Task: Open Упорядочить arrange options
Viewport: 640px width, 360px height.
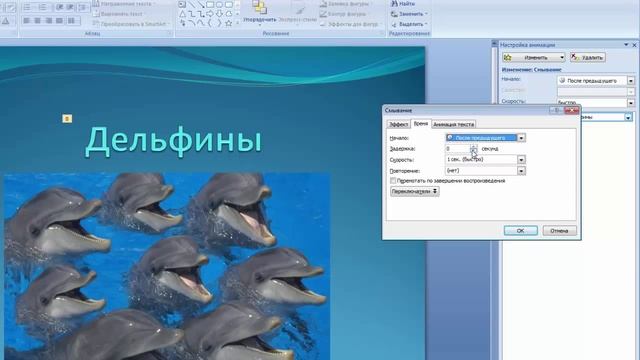Action: (260, 13)
